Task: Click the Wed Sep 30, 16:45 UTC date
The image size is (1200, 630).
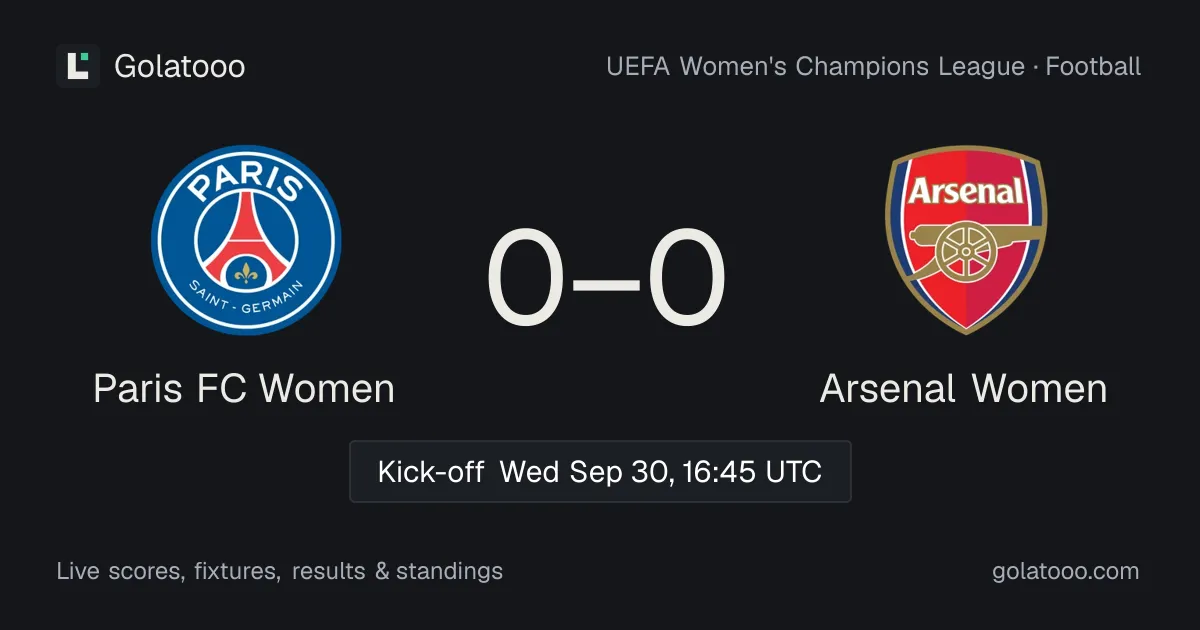Action: pyautogui.click(x=661, y=471)
